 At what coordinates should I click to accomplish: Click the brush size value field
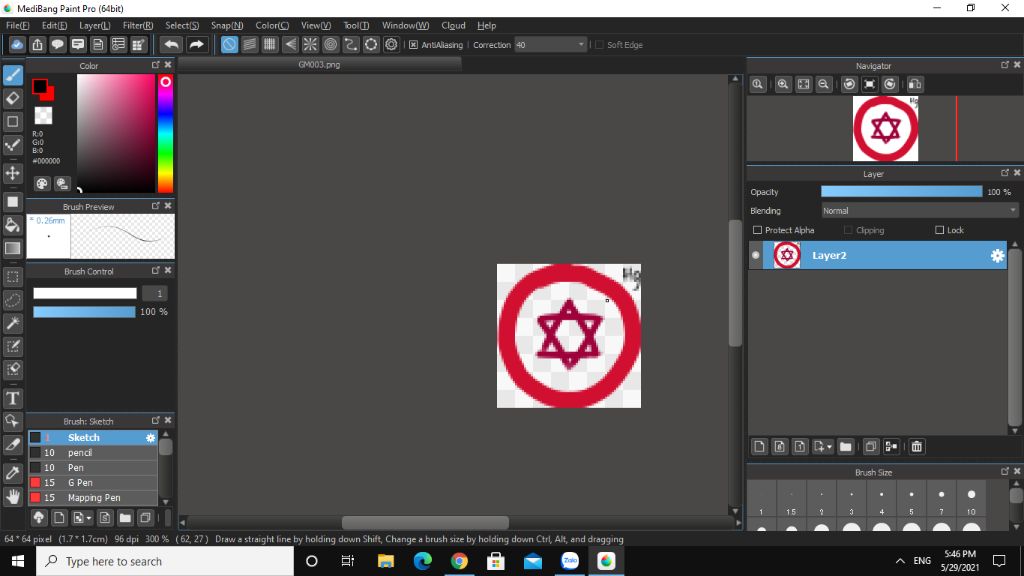tap(155, 294)
